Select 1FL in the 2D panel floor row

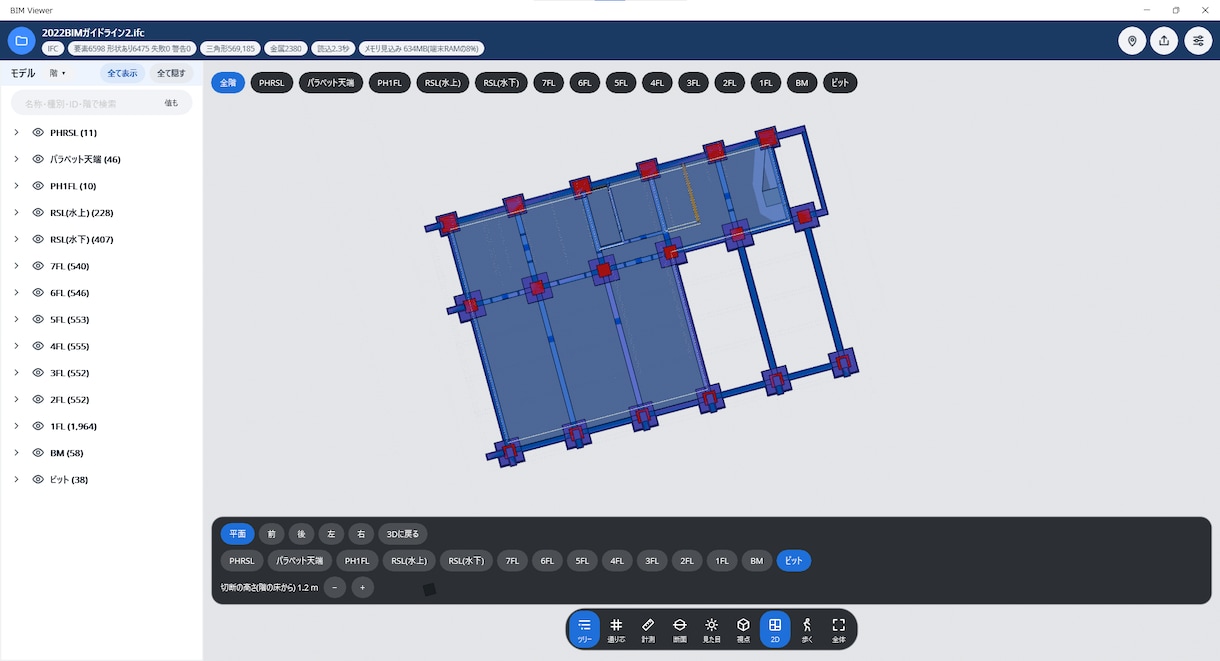(722, 561)
